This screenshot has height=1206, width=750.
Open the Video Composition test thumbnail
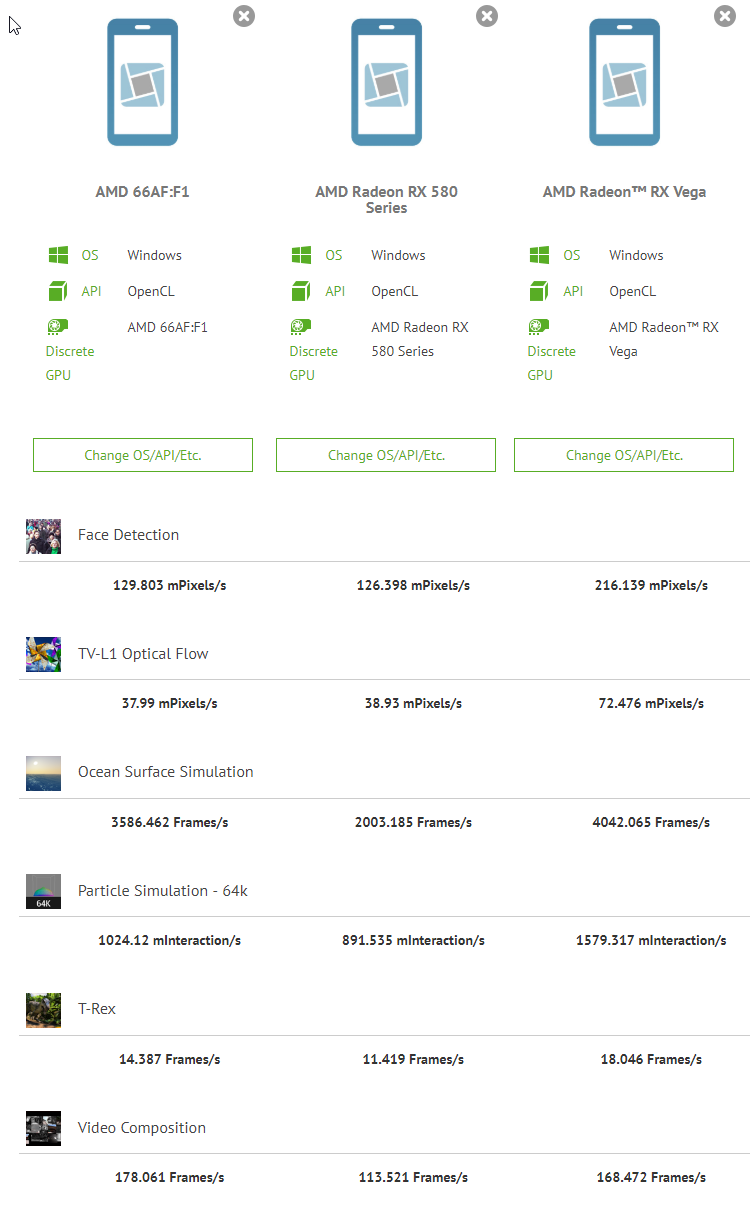click(43, 1128)
